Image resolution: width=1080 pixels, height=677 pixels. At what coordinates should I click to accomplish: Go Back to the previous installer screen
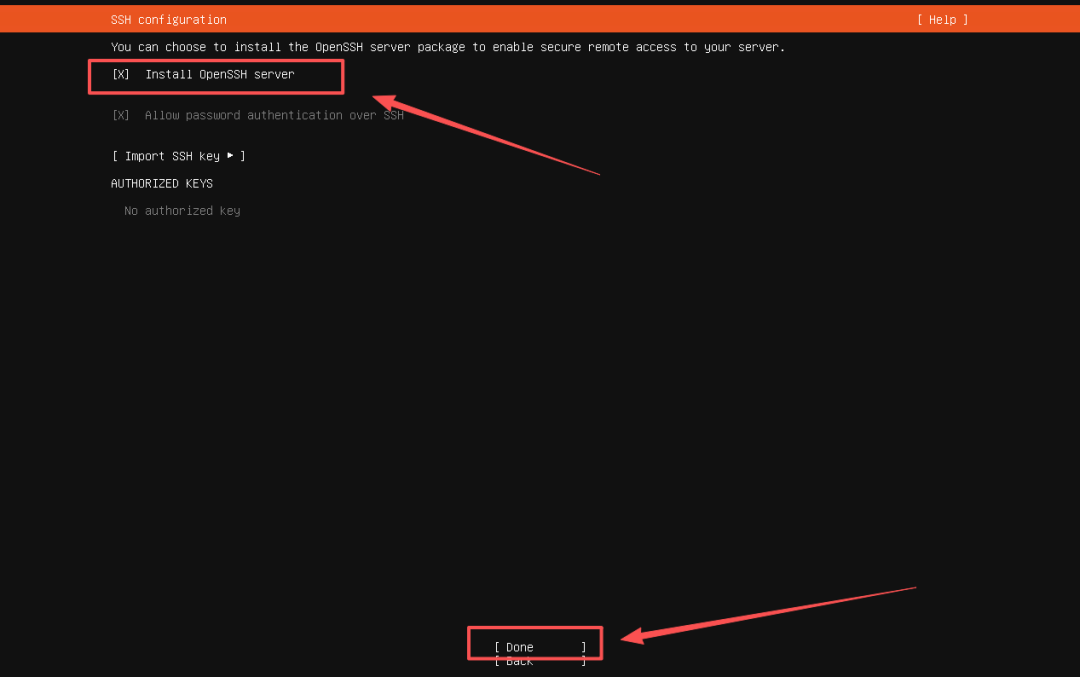520,662
